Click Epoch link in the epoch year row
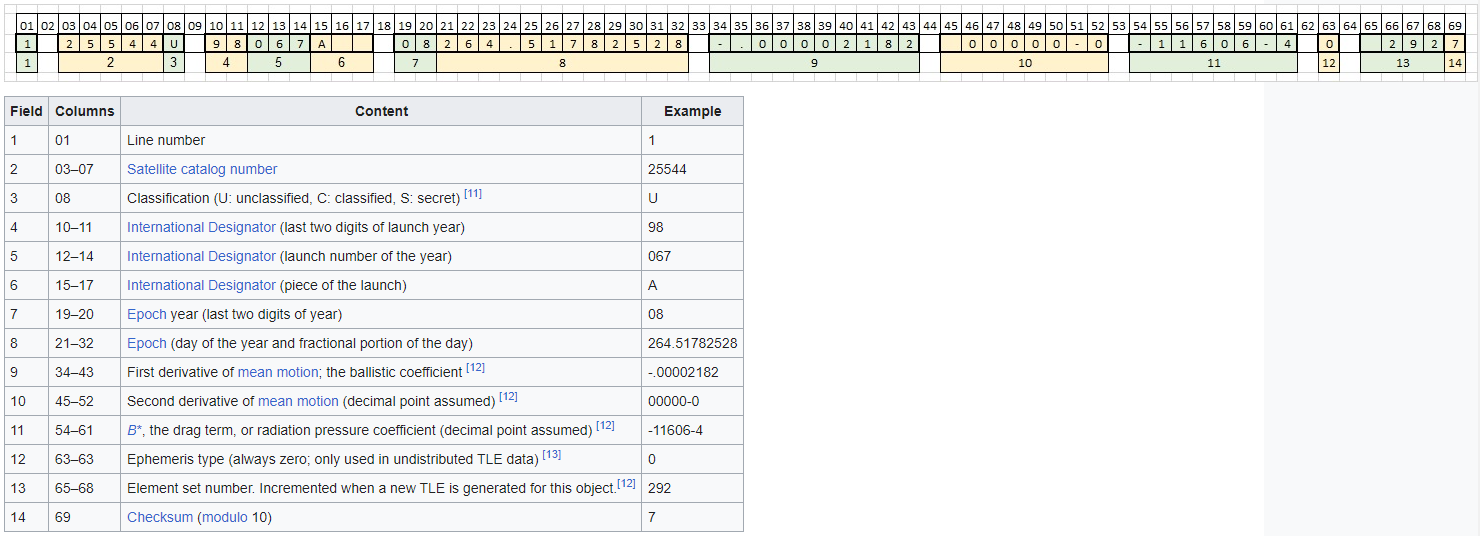The image size is (1480, 536). coord(146,314)
